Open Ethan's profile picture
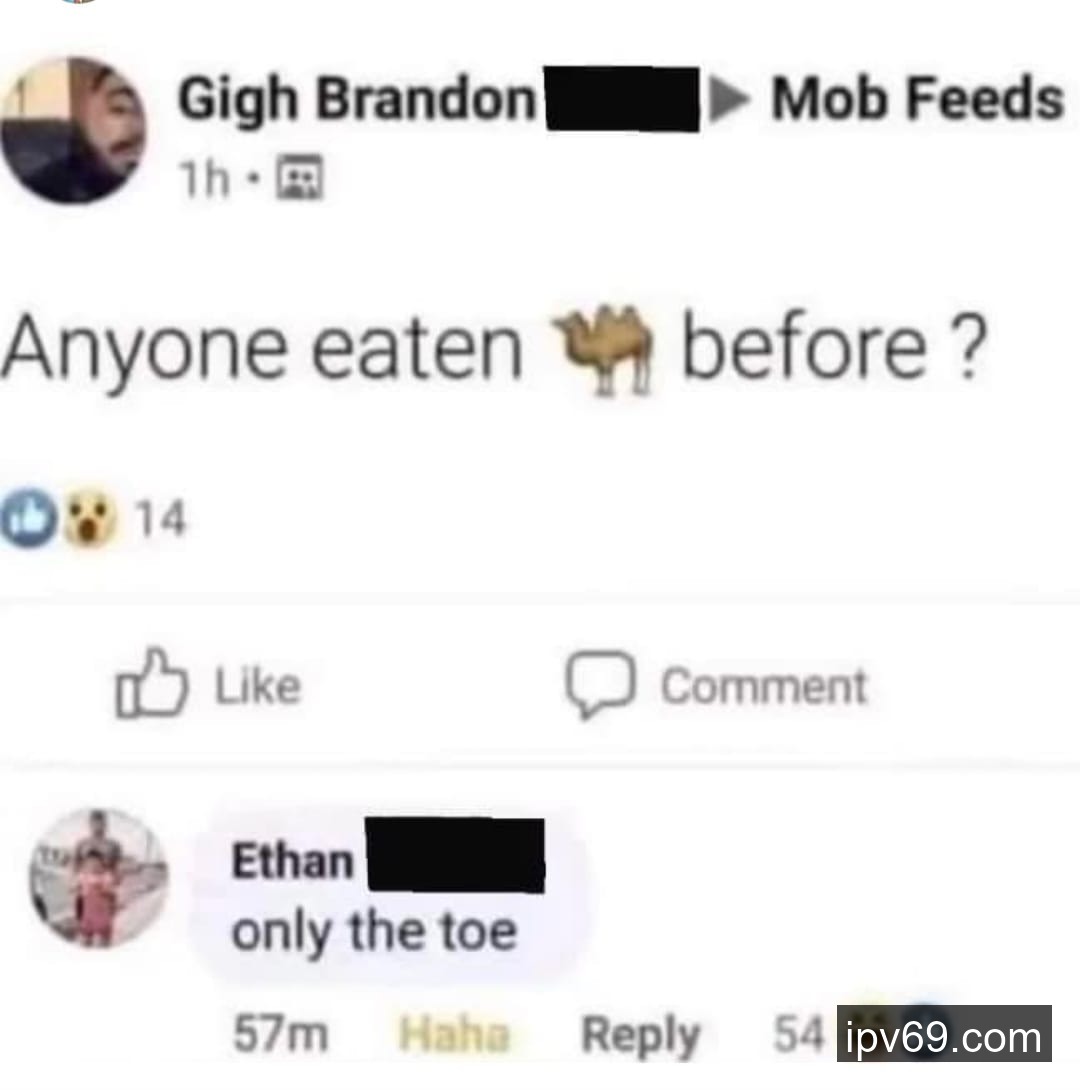Screen dimensions: 1080x1090 coord(99,879)
